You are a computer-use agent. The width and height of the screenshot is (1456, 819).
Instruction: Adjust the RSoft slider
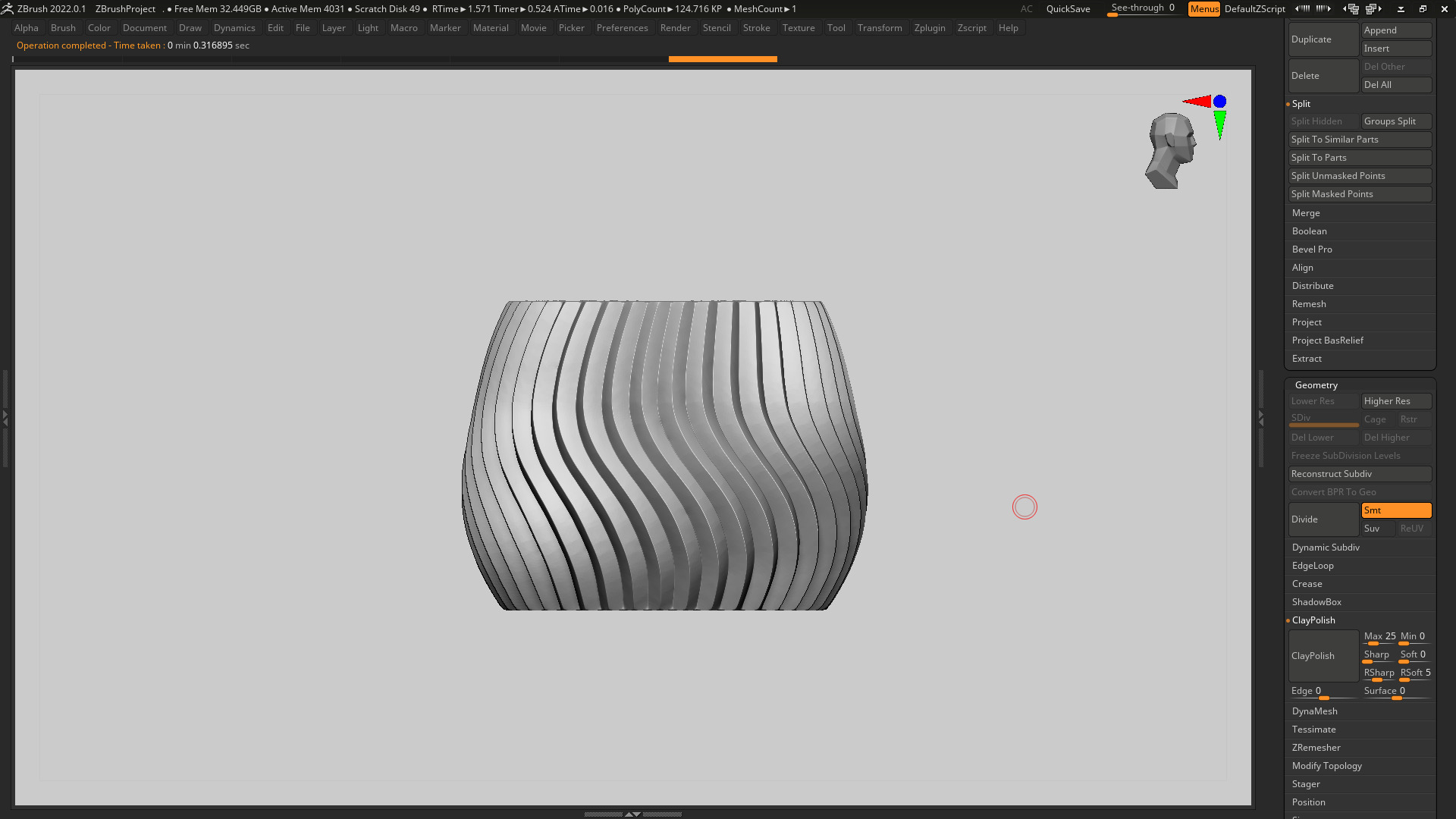coord(1415,674)
